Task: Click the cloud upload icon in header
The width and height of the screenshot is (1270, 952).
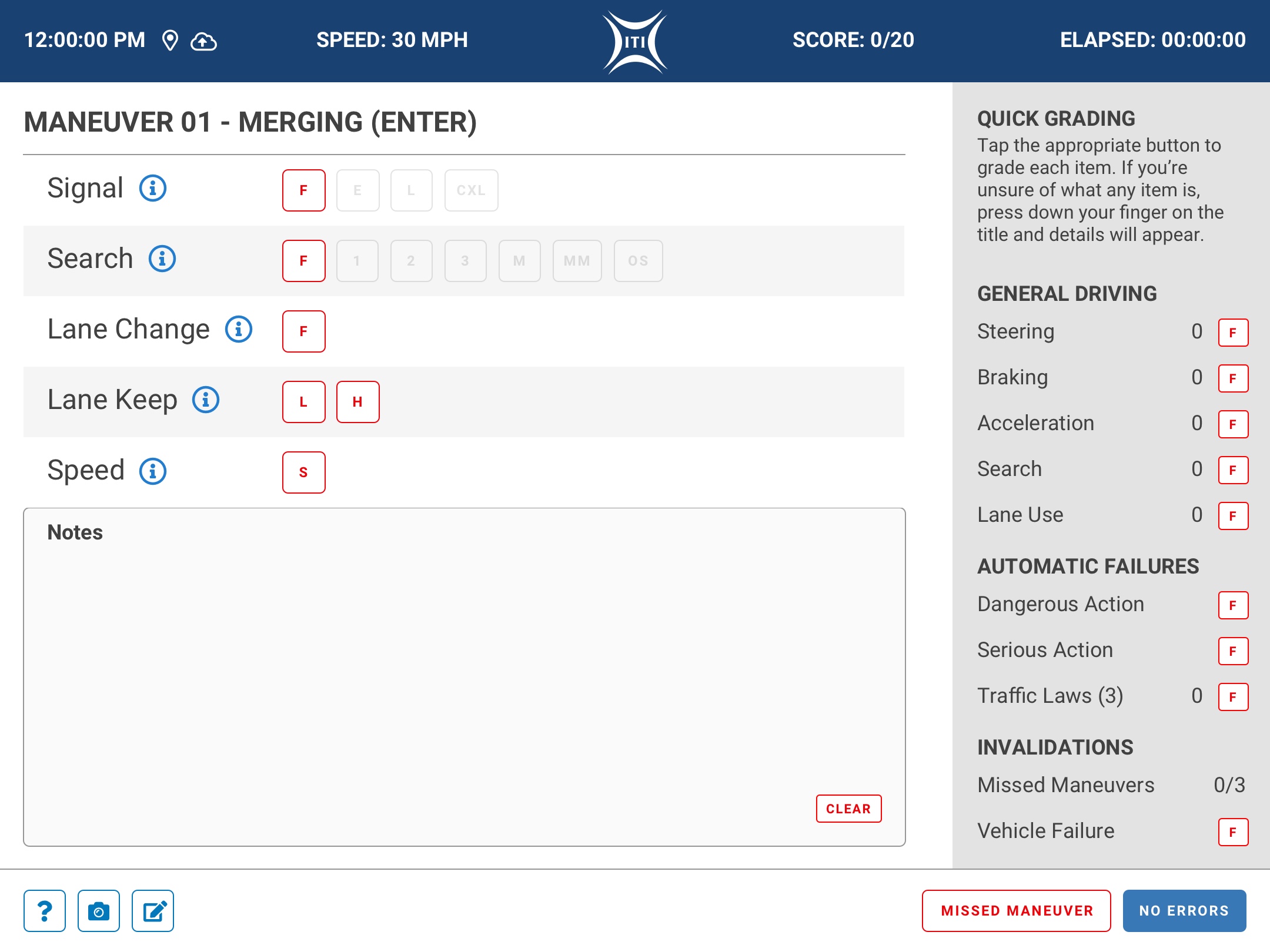Action: coord(203,41)
